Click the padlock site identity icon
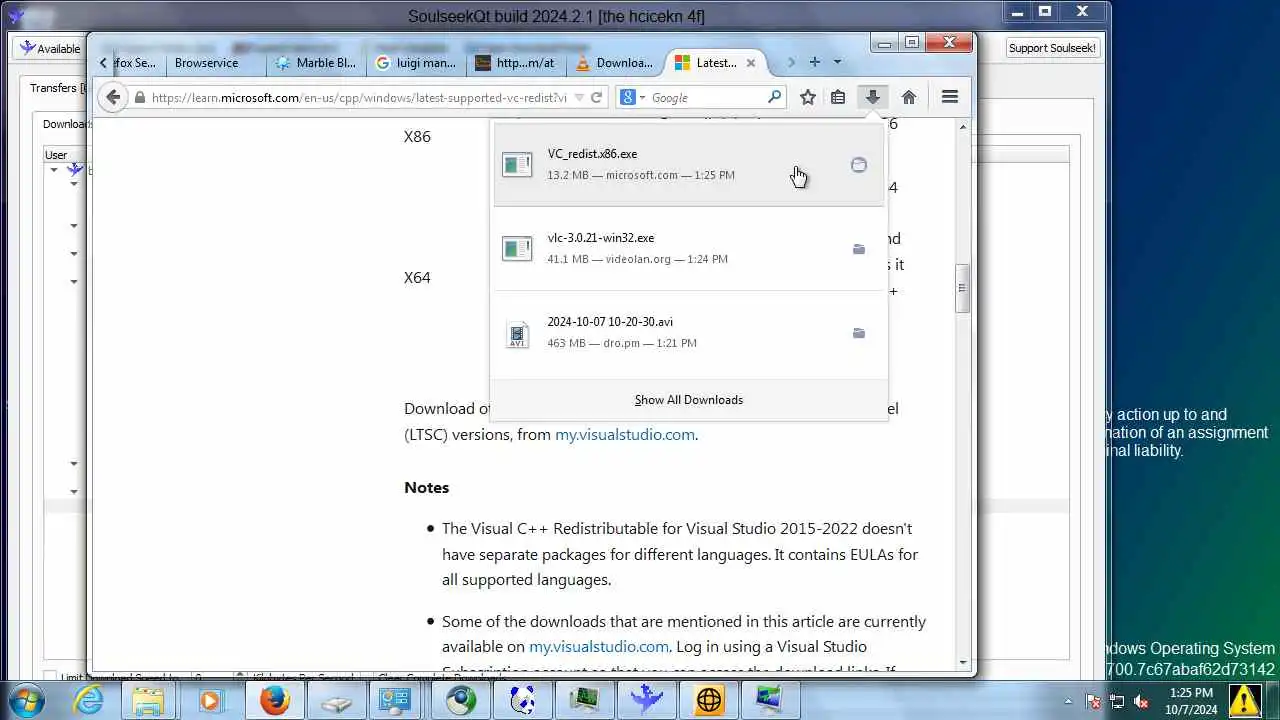The image size is (1280, 720). (140, 98)
